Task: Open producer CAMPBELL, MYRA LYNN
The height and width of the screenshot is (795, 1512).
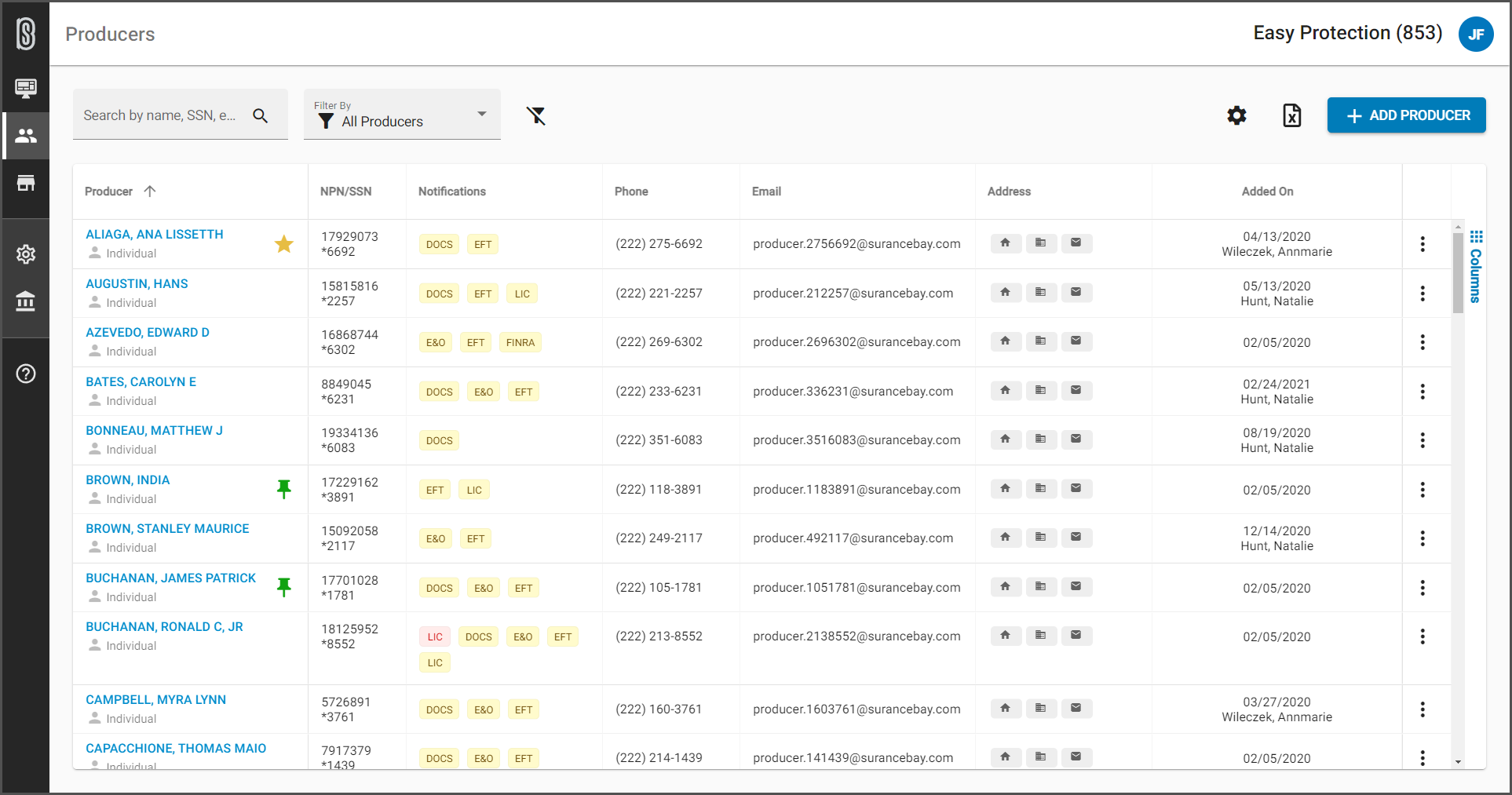Action: [x=155, y=700]
